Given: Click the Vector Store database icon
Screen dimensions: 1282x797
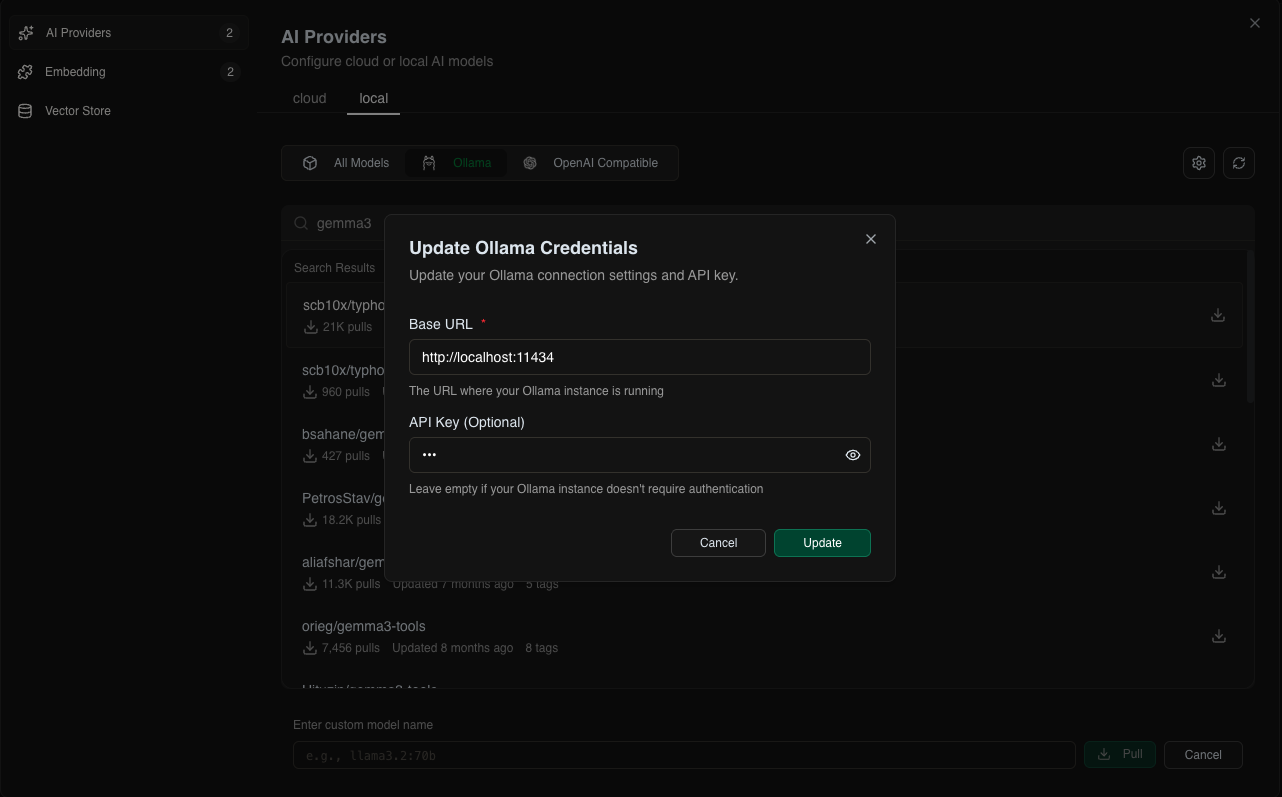Looking at the screenshot, I should 26,111.
